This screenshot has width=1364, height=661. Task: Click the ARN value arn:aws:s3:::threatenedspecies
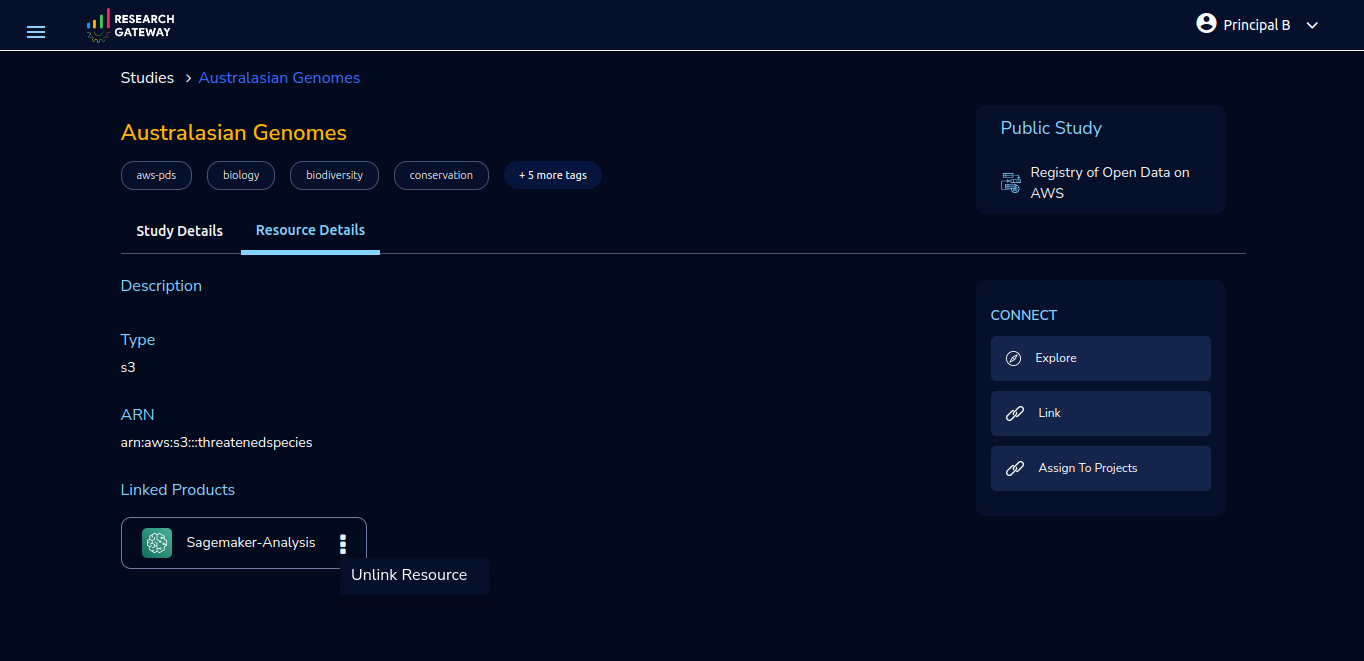click(x=217, y=442)
